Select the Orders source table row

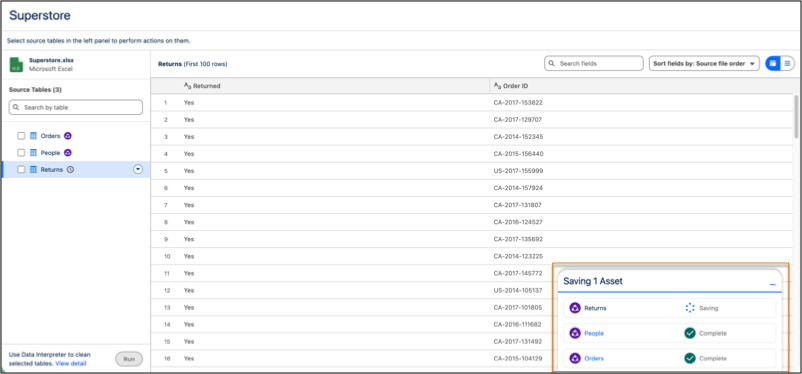[76, 136]
